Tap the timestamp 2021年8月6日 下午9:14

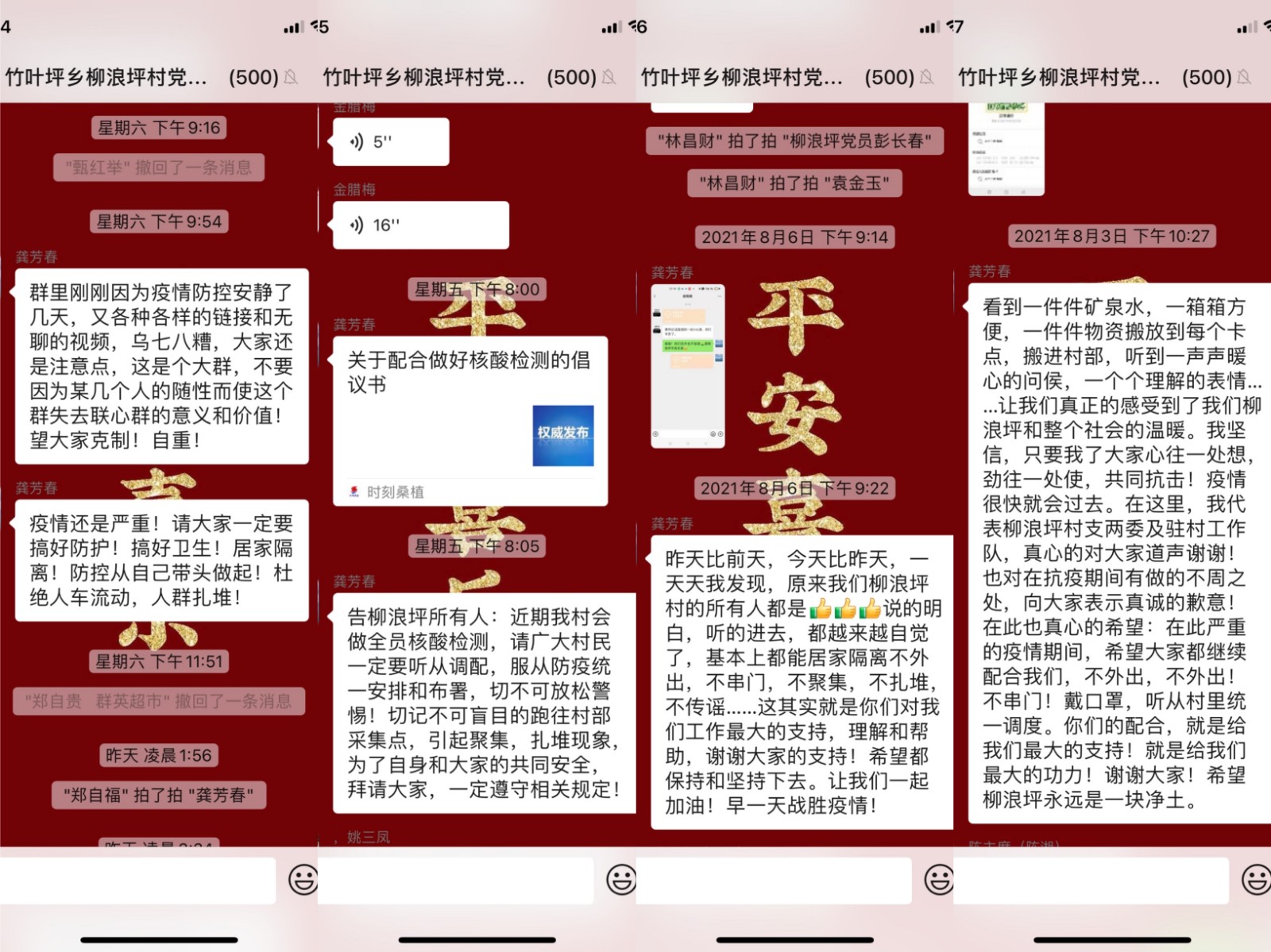(794, 237)
